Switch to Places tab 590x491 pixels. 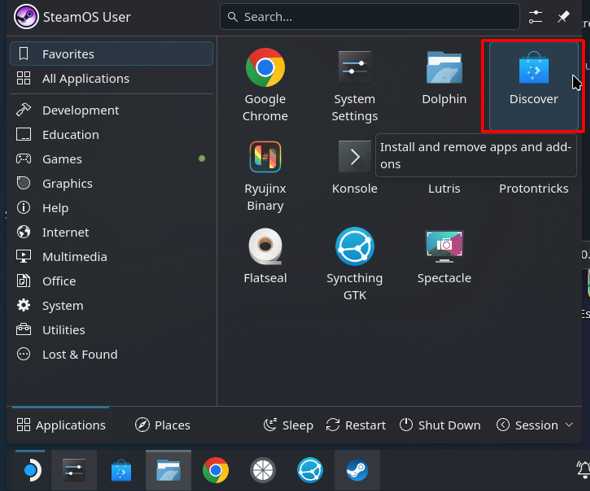163,425
